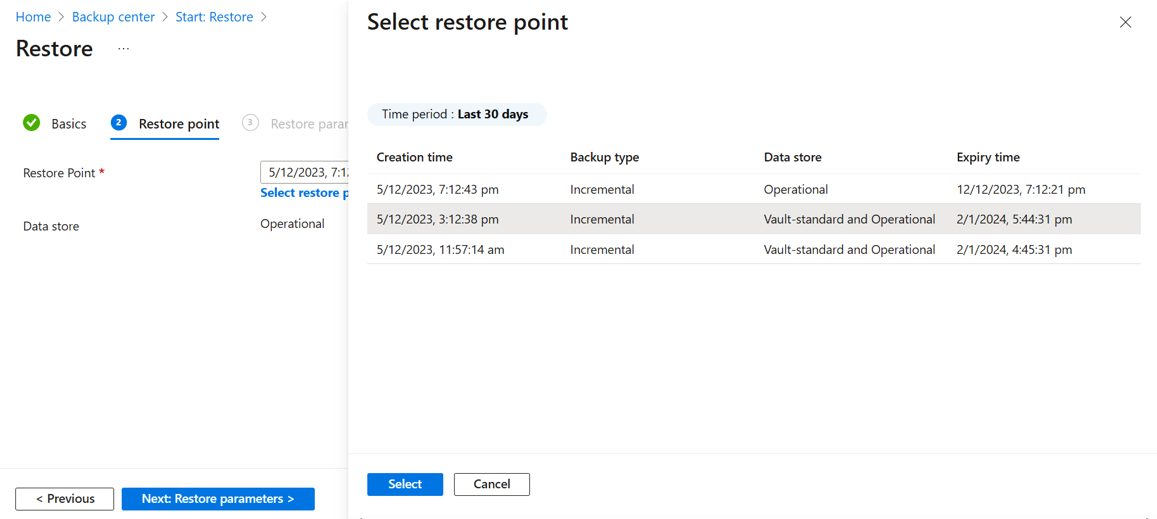
Task: Sort by Backup type column header
Action: click(604, 157)
